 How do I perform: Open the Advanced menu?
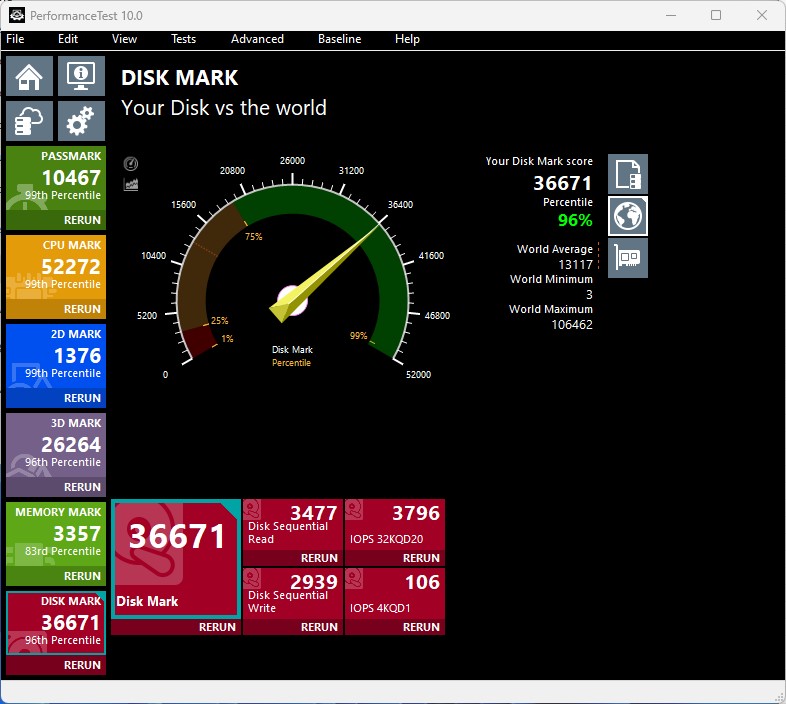[257, 39]
